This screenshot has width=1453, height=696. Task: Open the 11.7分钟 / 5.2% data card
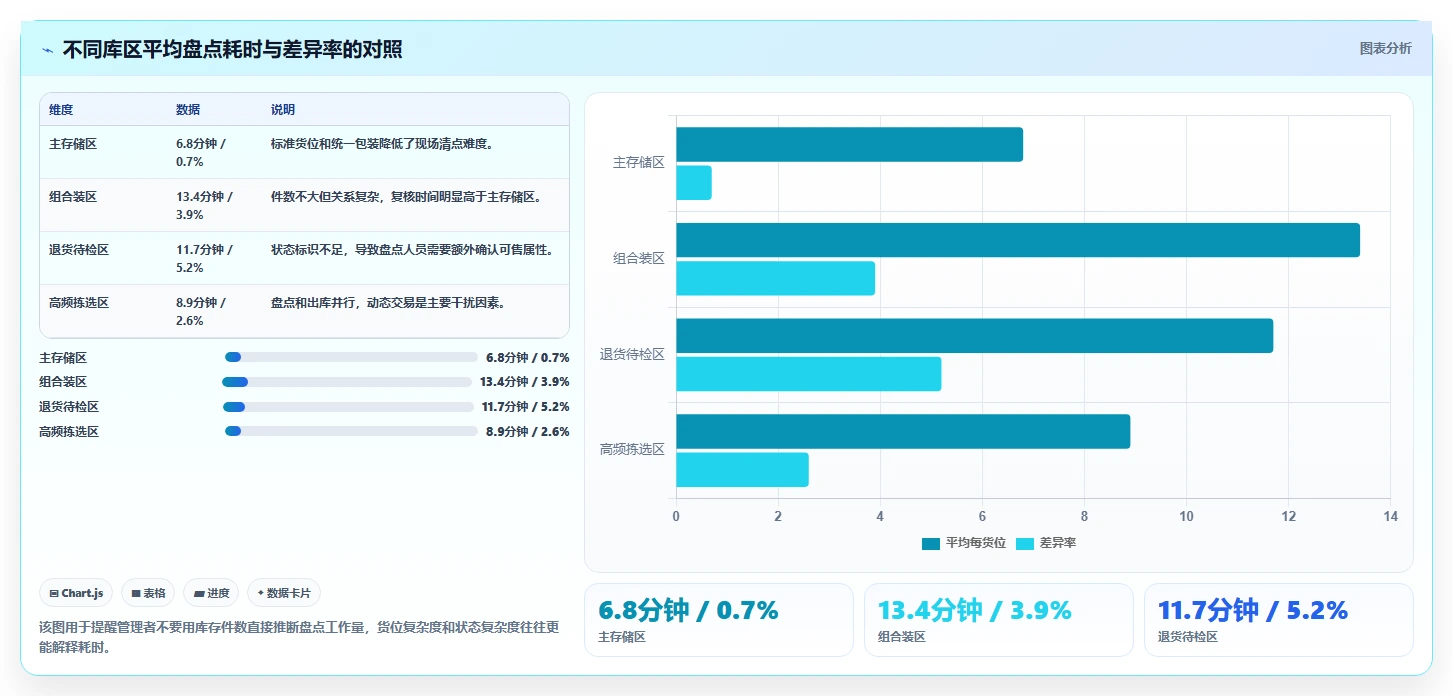click(1278, 620)
